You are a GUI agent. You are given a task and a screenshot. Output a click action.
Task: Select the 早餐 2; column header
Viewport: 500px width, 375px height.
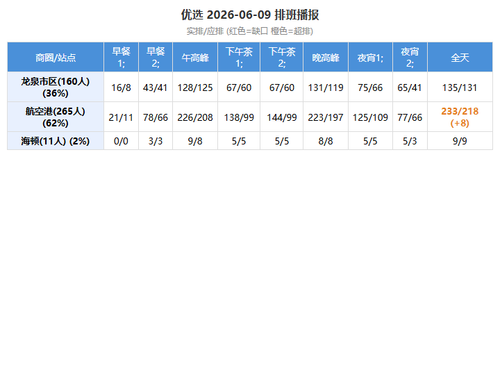tap(156, 57)
